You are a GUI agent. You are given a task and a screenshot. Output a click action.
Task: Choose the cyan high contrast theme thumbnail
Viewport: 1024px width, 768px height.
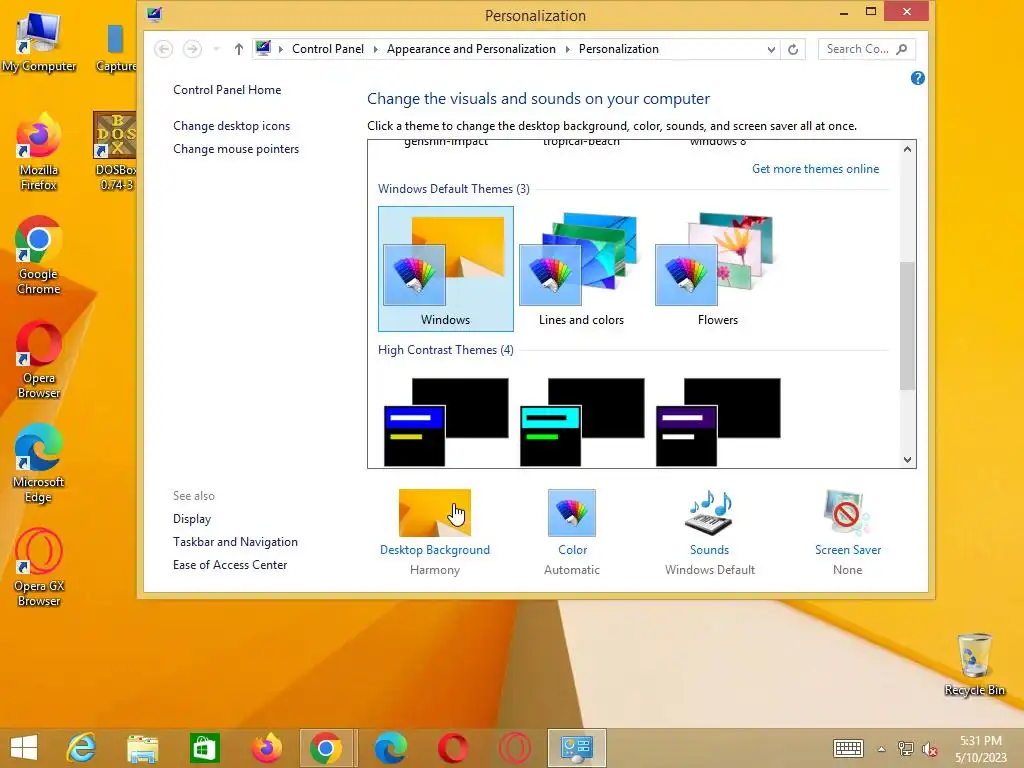coord(582,422)
